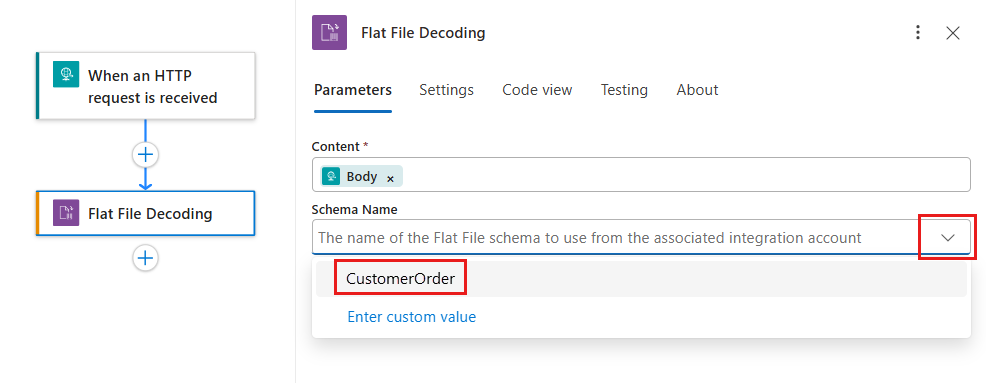Open the vertical ellipsis more options menu
This screenshot has width=986, height=383.
point(918,33)
